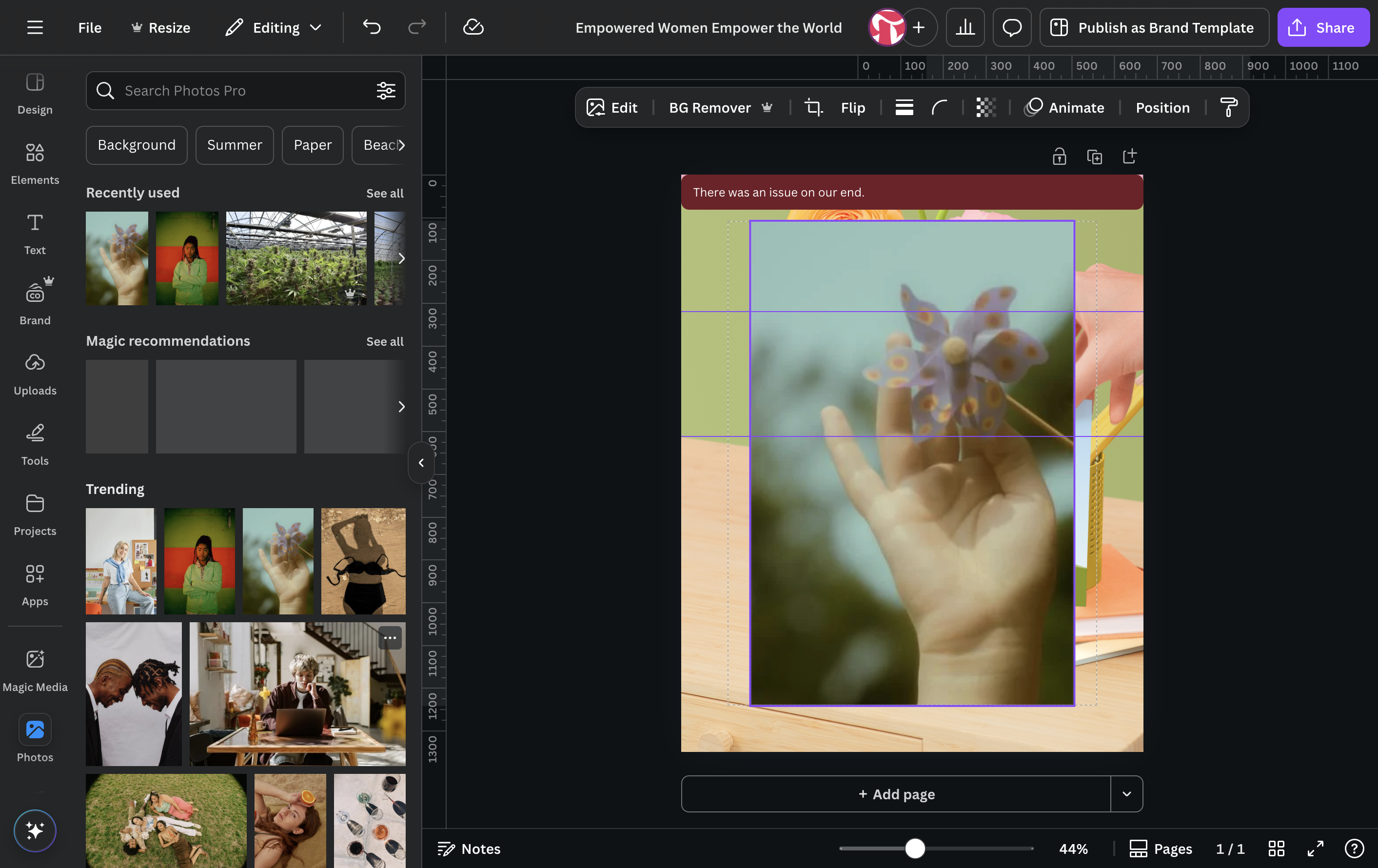Select recently used greenhouse plants photo
Image resolution: width=1378 pixels, height=868 pixels.
tap(296, 258)
